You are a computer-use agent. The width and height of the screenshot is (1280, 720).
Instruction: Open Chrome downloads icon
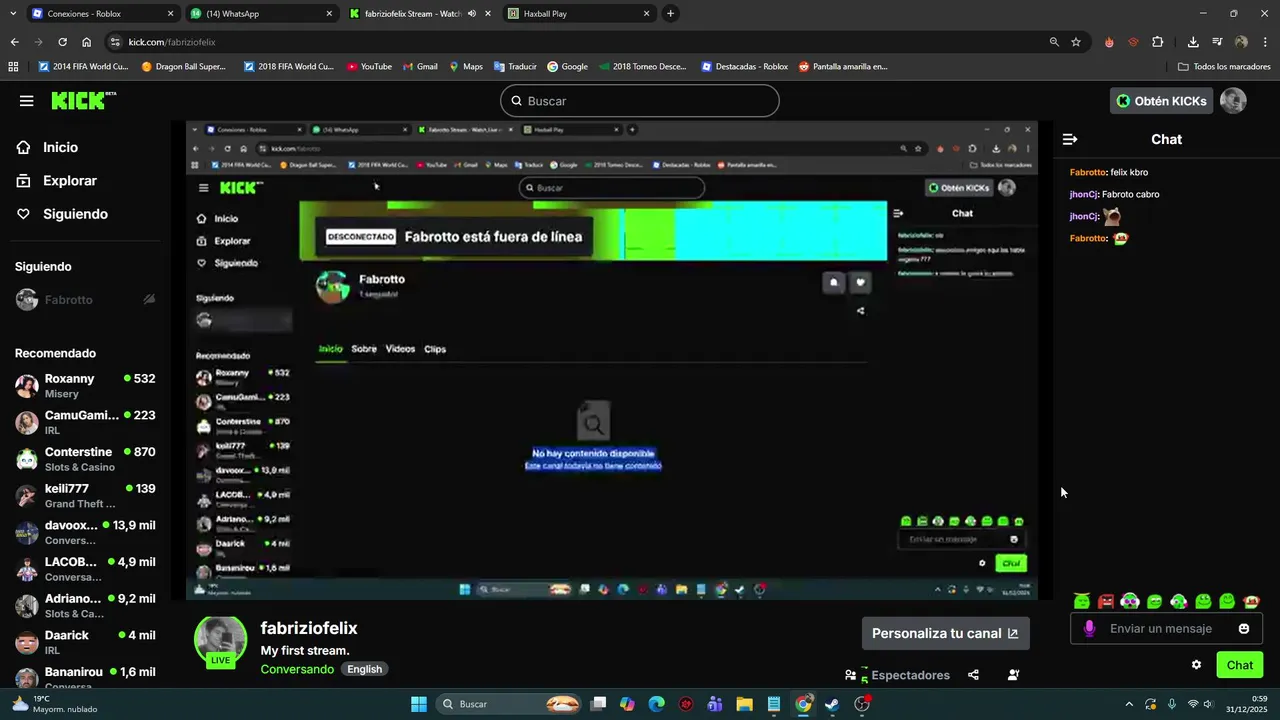click(1193, 42)
